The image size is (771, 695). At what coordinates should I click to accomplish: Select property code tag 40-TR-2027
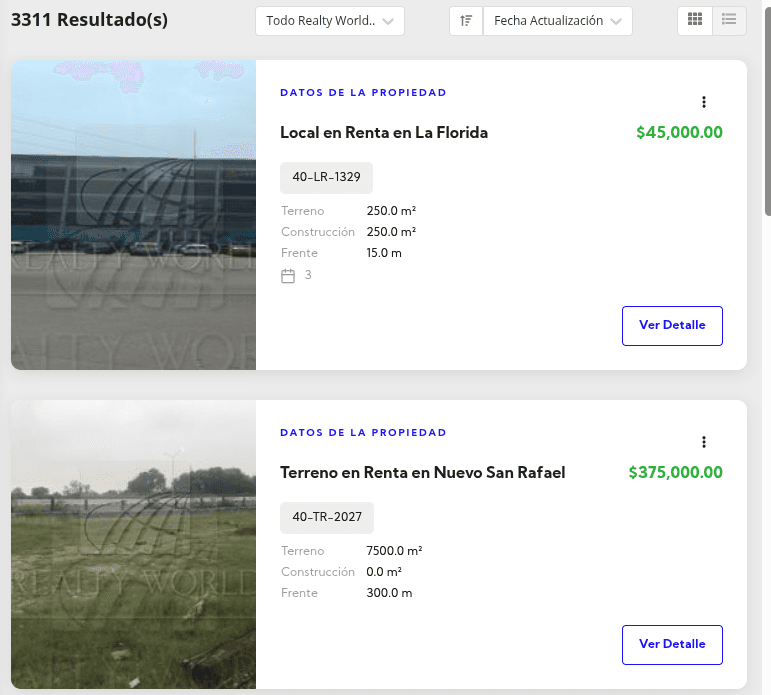point(327,518)
